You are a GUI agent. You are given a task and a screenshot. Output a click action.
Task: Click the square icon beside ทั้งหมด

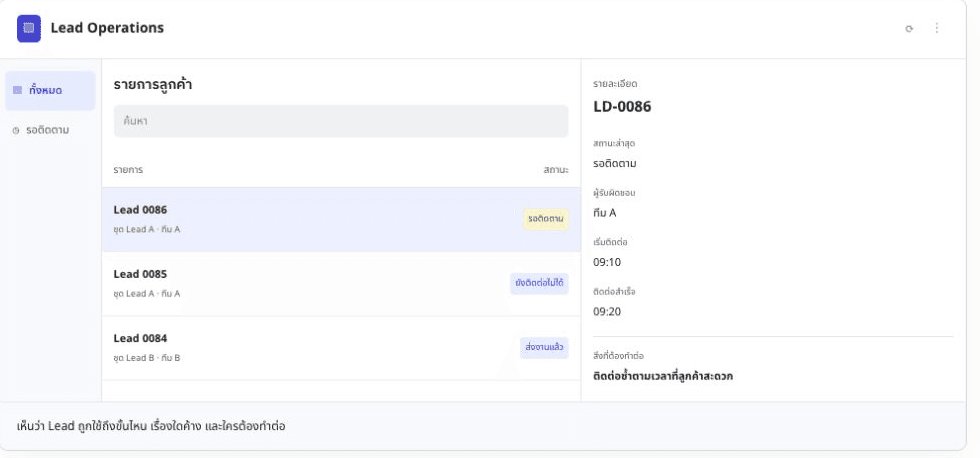tap(18, 90)
